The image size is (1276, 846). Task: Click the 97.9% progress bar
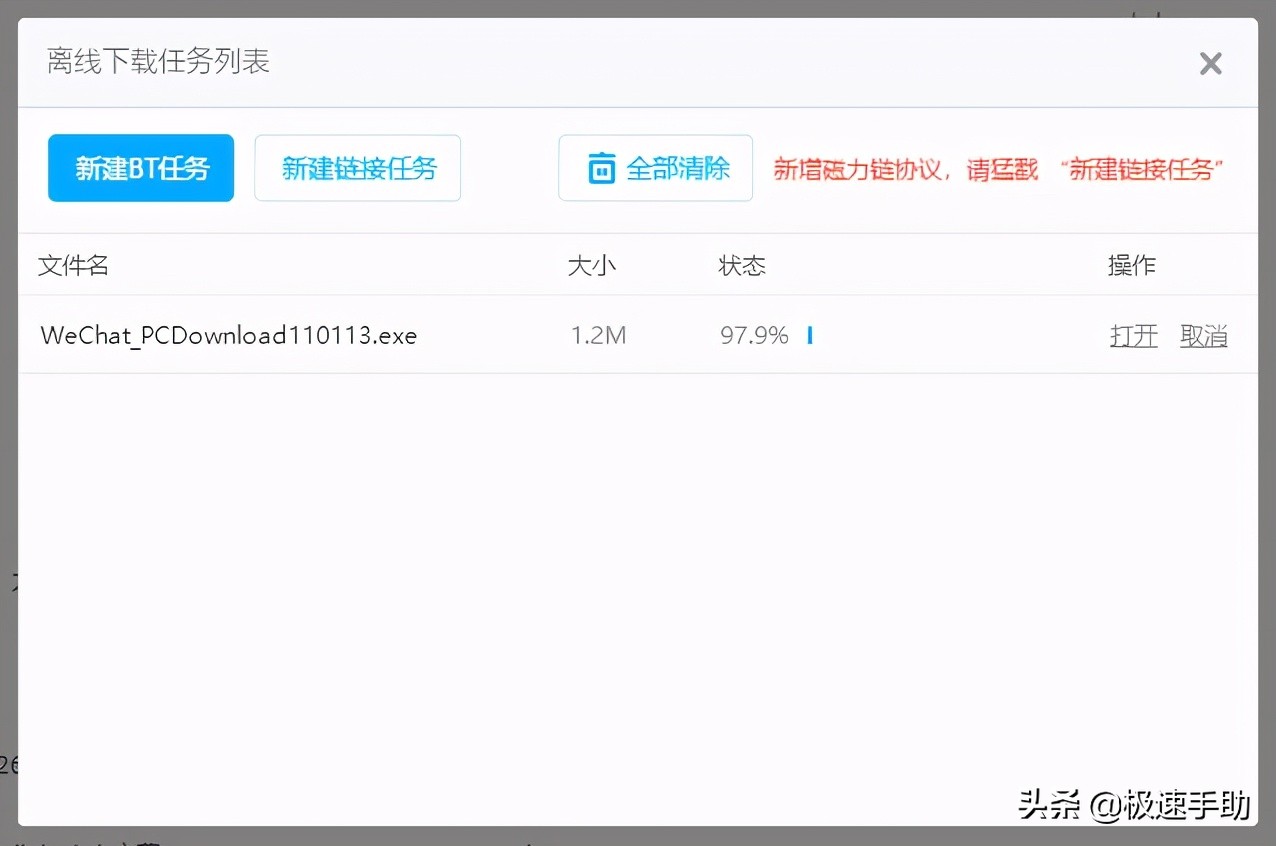[x=810, y=336]
